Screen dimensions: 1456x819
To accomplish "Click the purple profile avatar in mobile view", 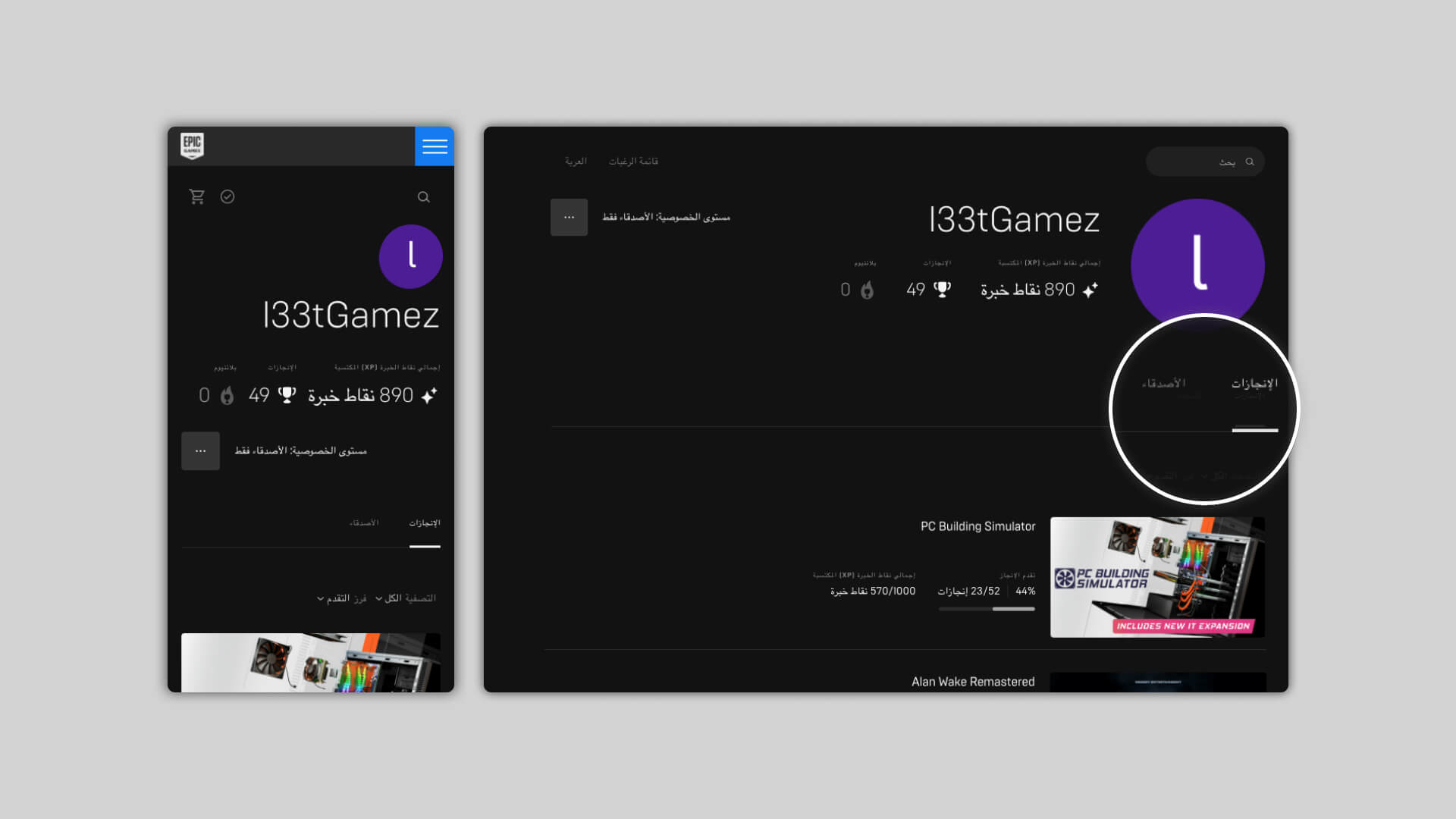I will pyautogui.click(x=411, y=256).
